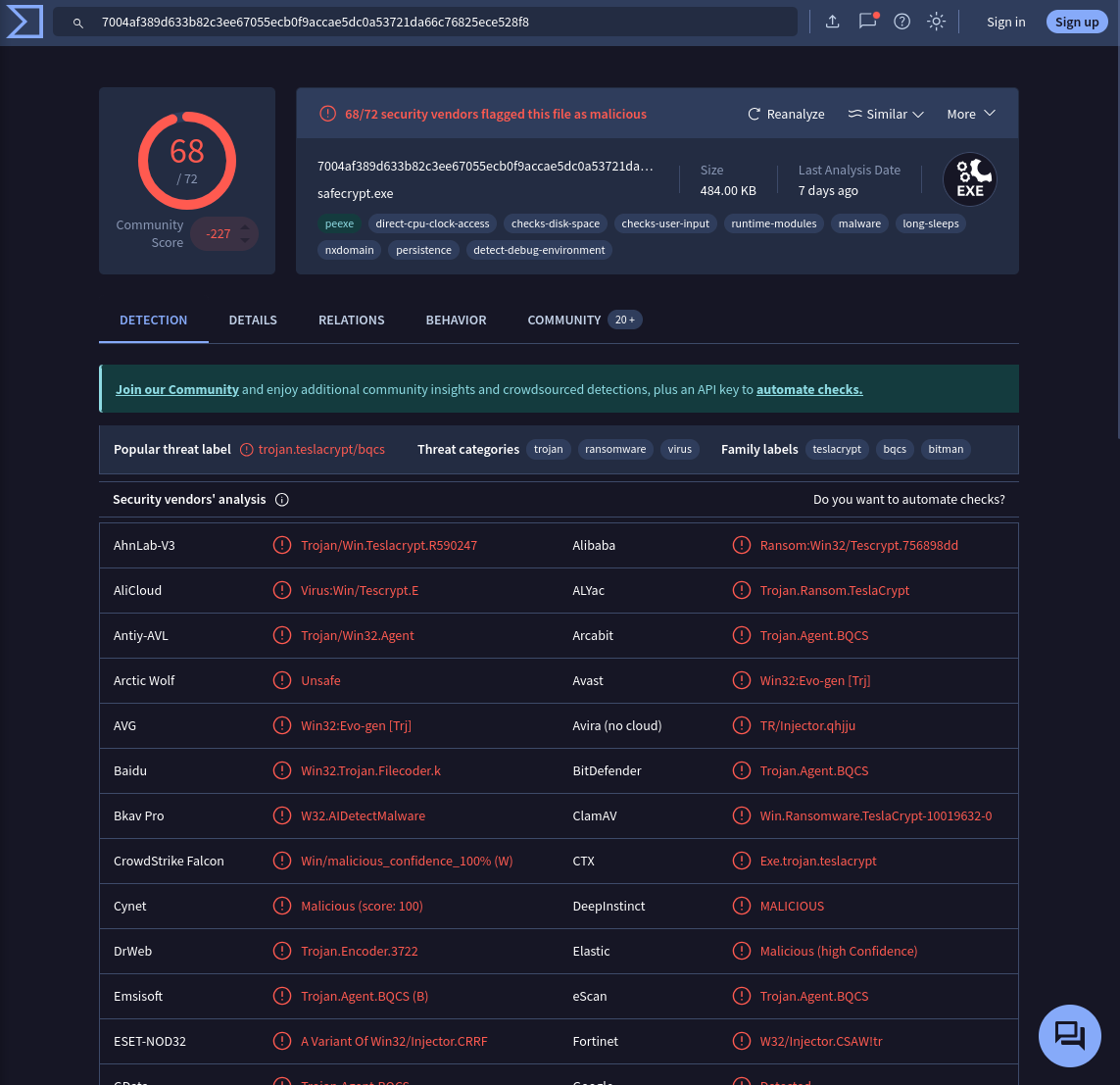
Task: Toggle the light/dark theme sun icon
Action: 937,22
